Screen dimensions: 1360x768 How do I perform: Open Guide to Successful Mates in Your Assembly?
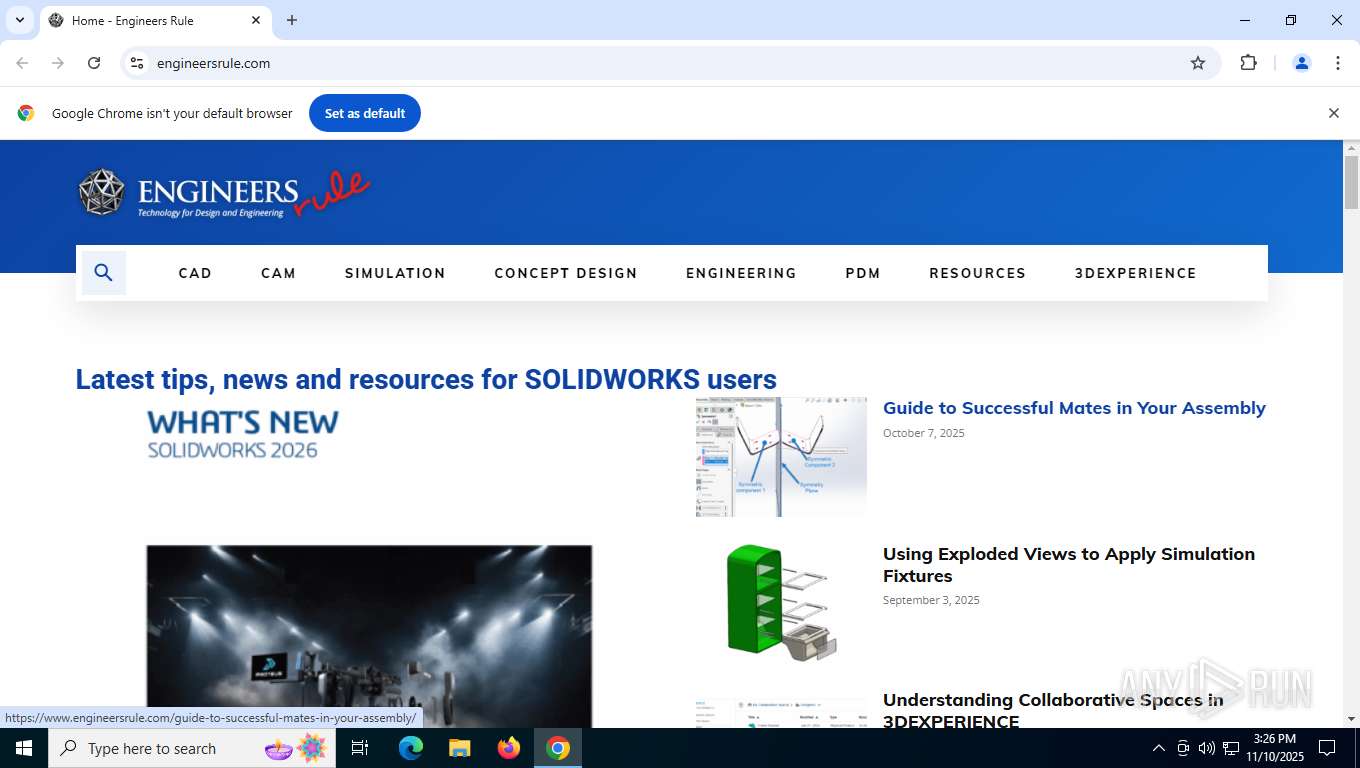point(1074,408)
